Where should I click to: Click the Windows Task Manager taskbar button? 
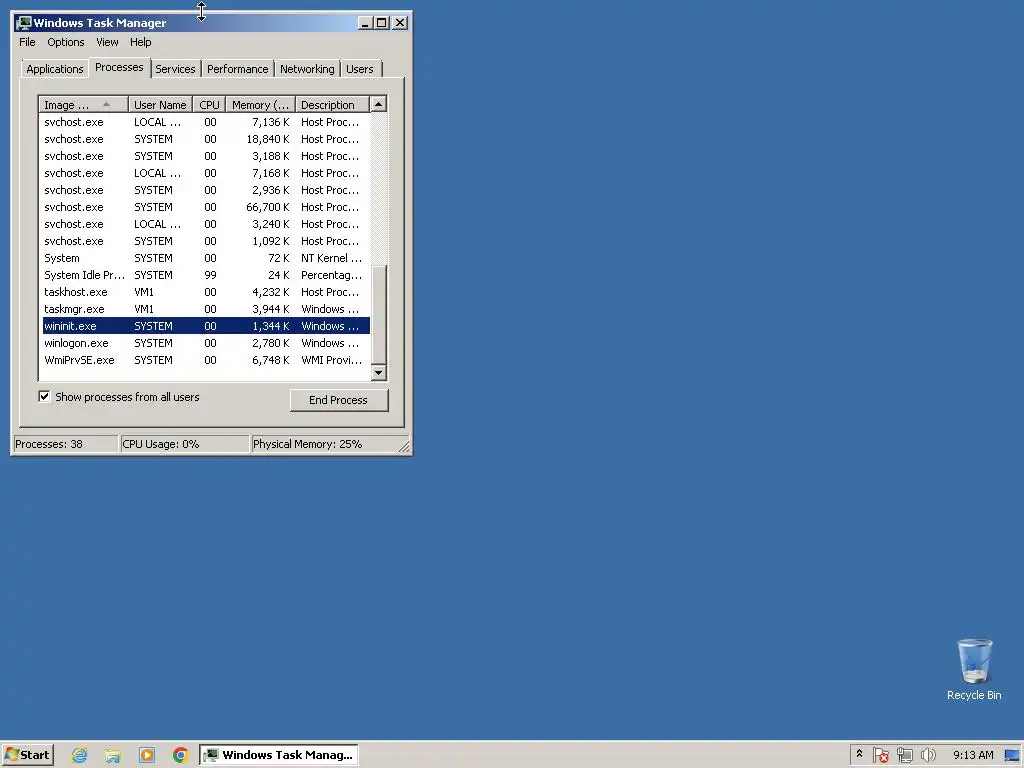tap(279, 755)
